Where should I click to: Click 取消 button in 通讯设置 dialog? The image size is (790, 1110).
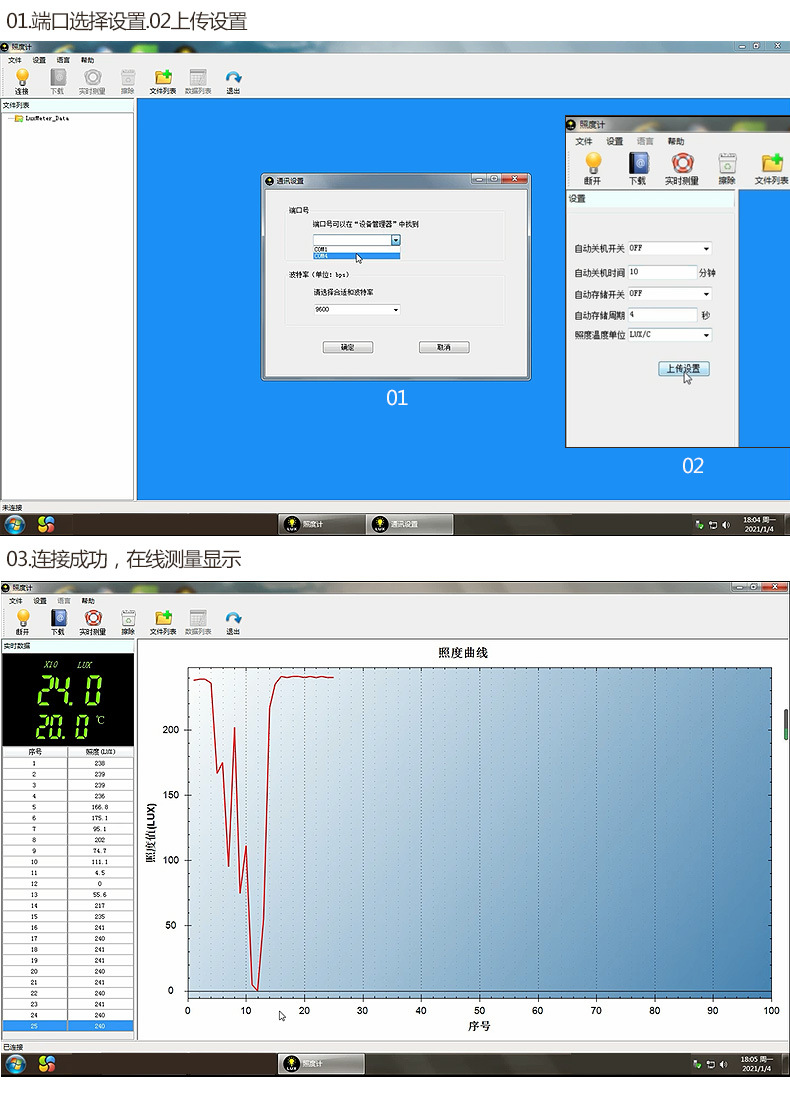pos(444,347)
